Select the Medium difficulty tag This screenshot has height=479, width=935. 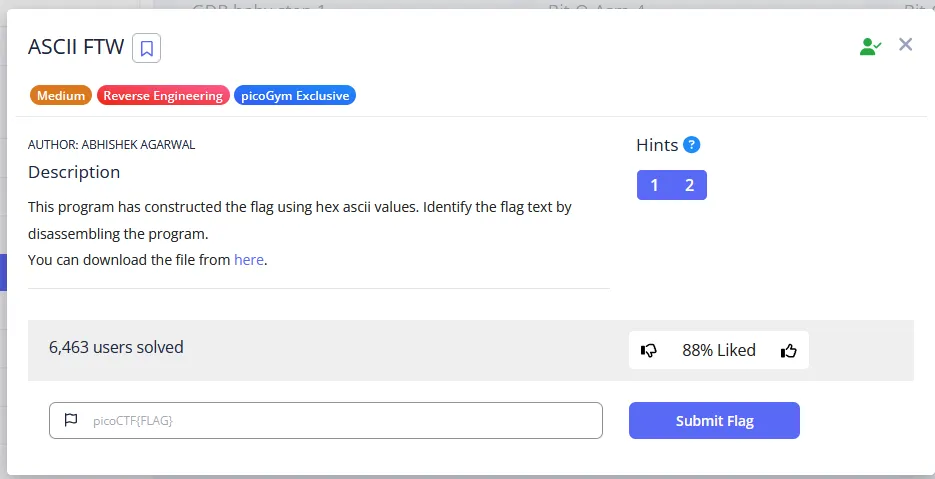pos(61,96)
